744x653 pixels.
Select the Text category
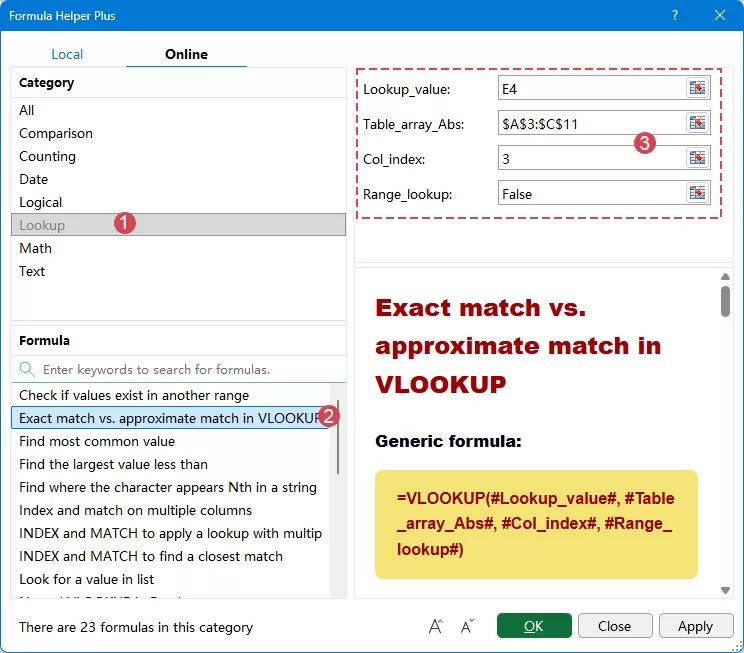pyautogui.click(x=32, y=271)
